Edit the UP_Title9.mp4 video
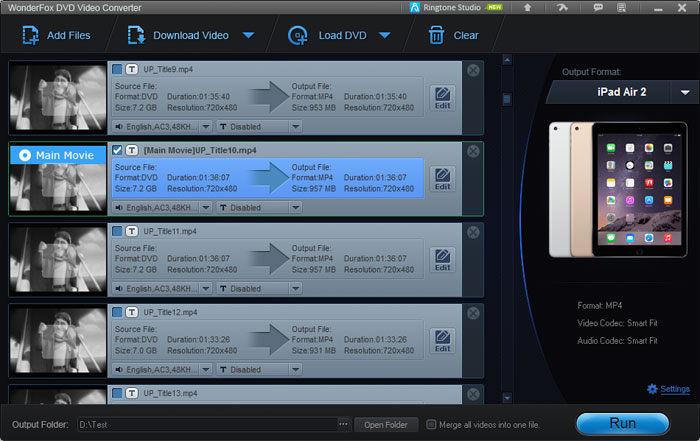Viewport: 700px width, 441px height. [442, 98]
